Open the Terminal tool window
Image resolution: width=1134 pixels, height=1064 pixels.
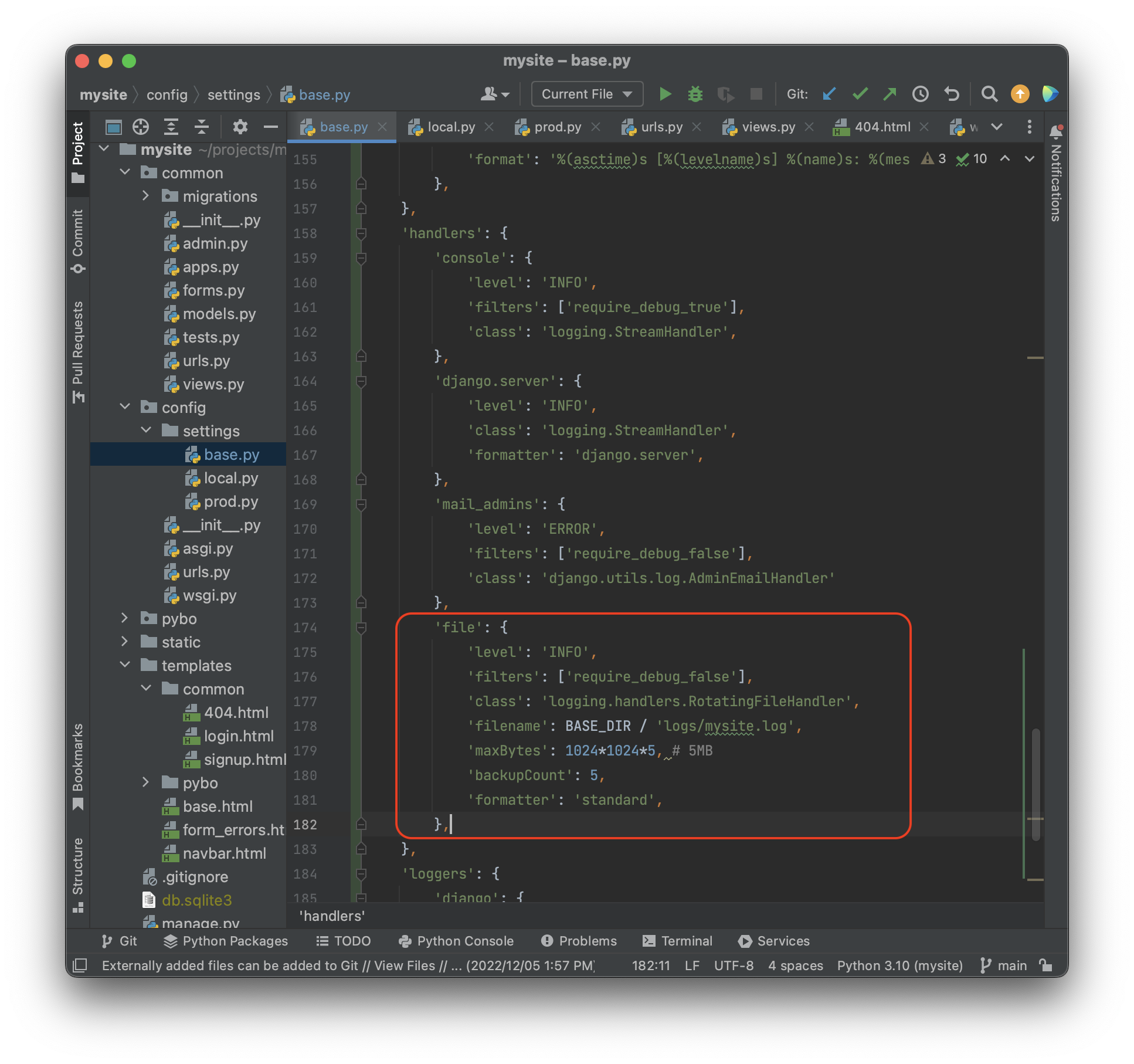[x=678, y=941]
